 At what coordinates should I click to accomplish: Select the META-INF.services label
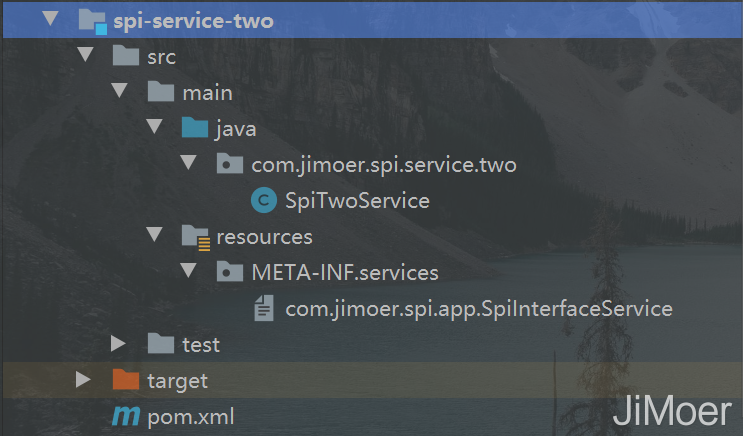point(345,272)
